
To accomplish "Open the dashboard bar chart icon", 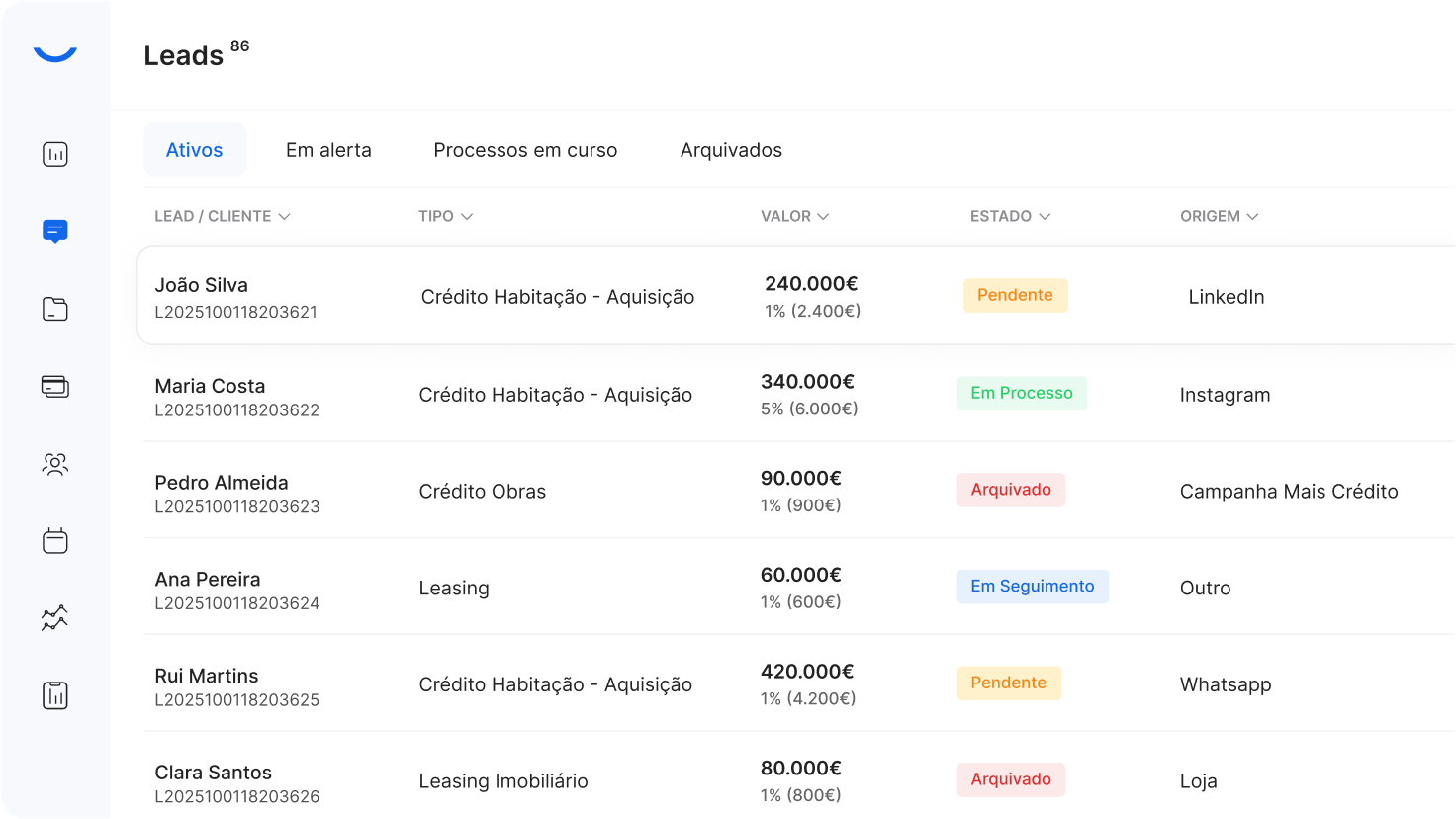I will click(x=54, y=154).
